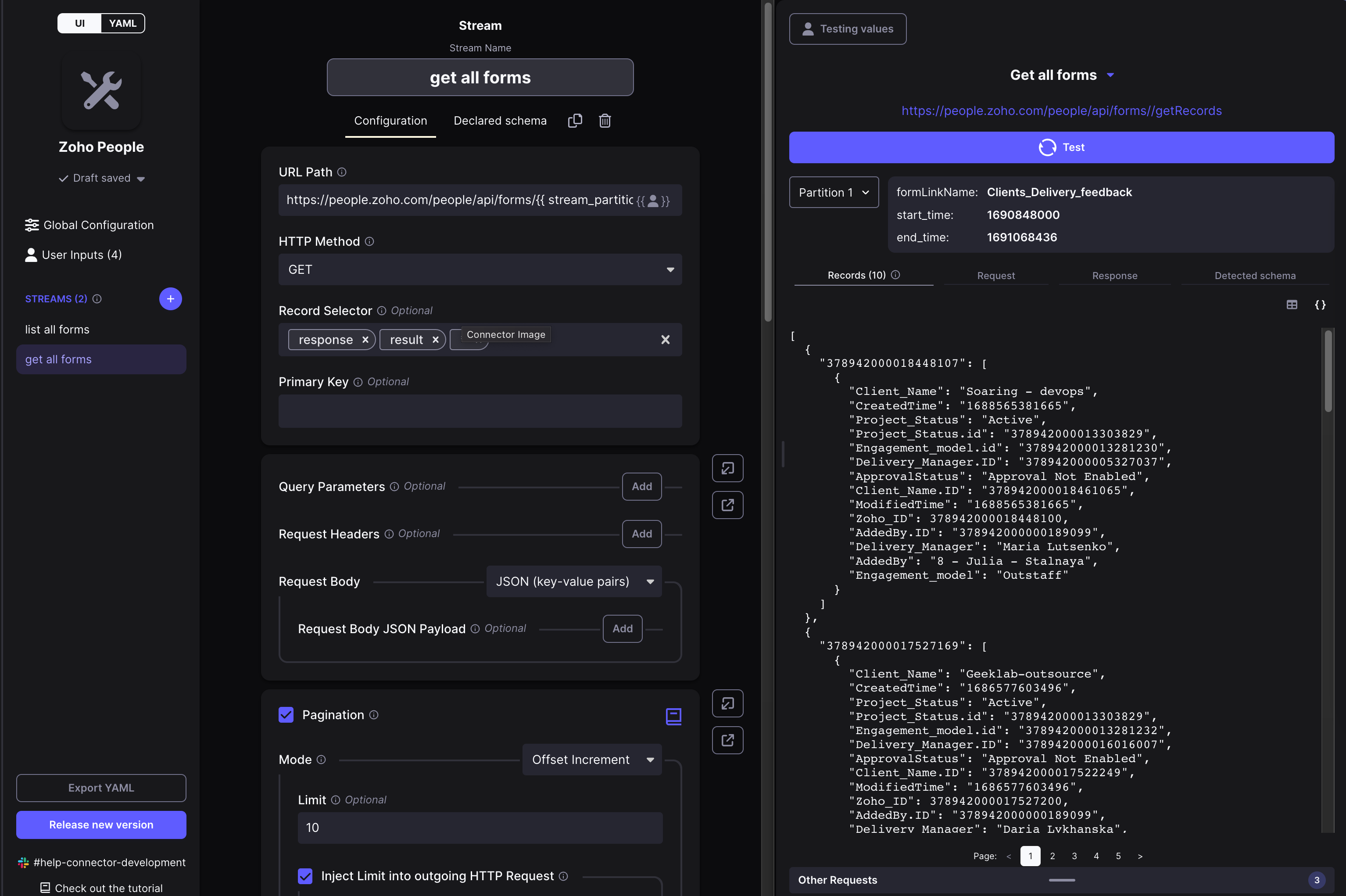Add a new stream with the plus icon
Image resolution: width=1346 pixels, height=896 pixels.
[170, 298]
